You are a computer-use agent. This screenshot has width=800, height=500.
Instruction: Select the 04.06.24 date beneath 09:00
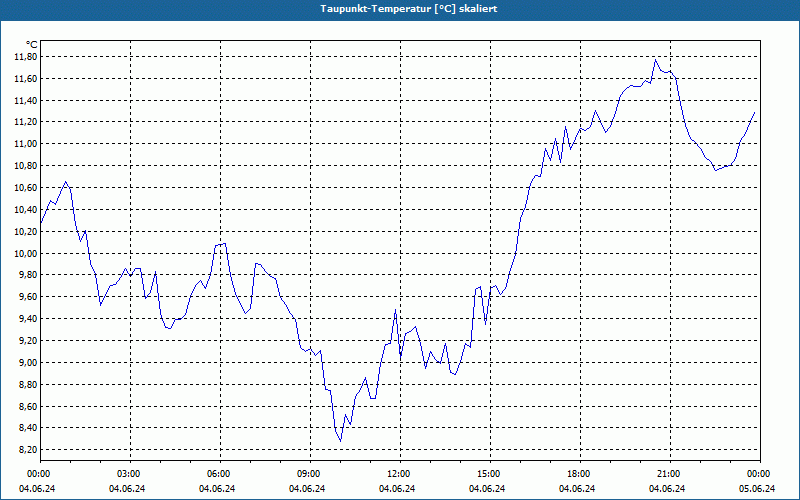tap(307, 489)
